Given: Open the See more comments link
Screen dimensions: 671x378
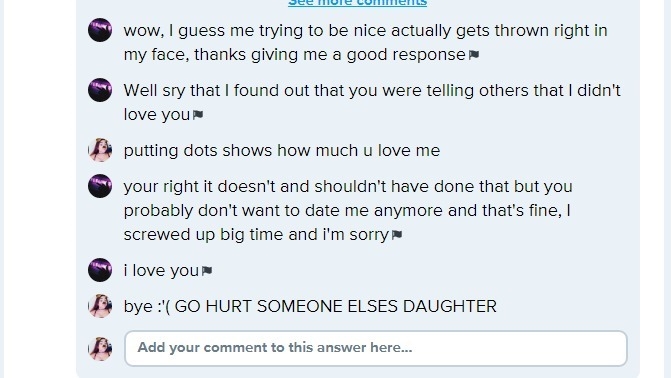Looking at the screenshot, I should (357, 3).
